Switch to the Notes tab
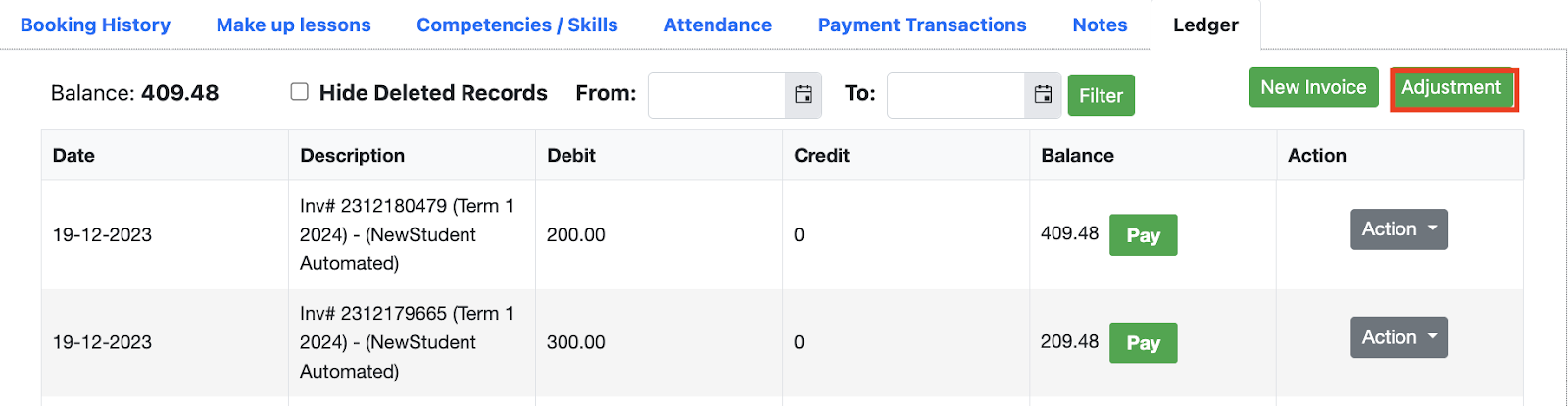This screenshot has width=1568, height=406. tap(1100, 25)
